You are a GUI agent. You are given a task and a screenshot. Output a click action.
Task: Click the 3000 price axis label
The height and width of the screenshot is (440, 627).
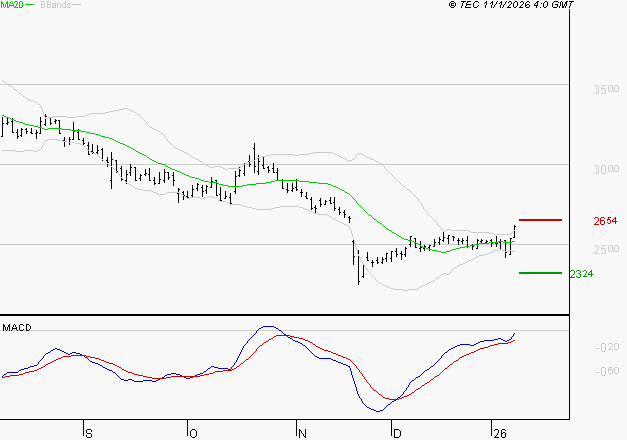point(606,169)
